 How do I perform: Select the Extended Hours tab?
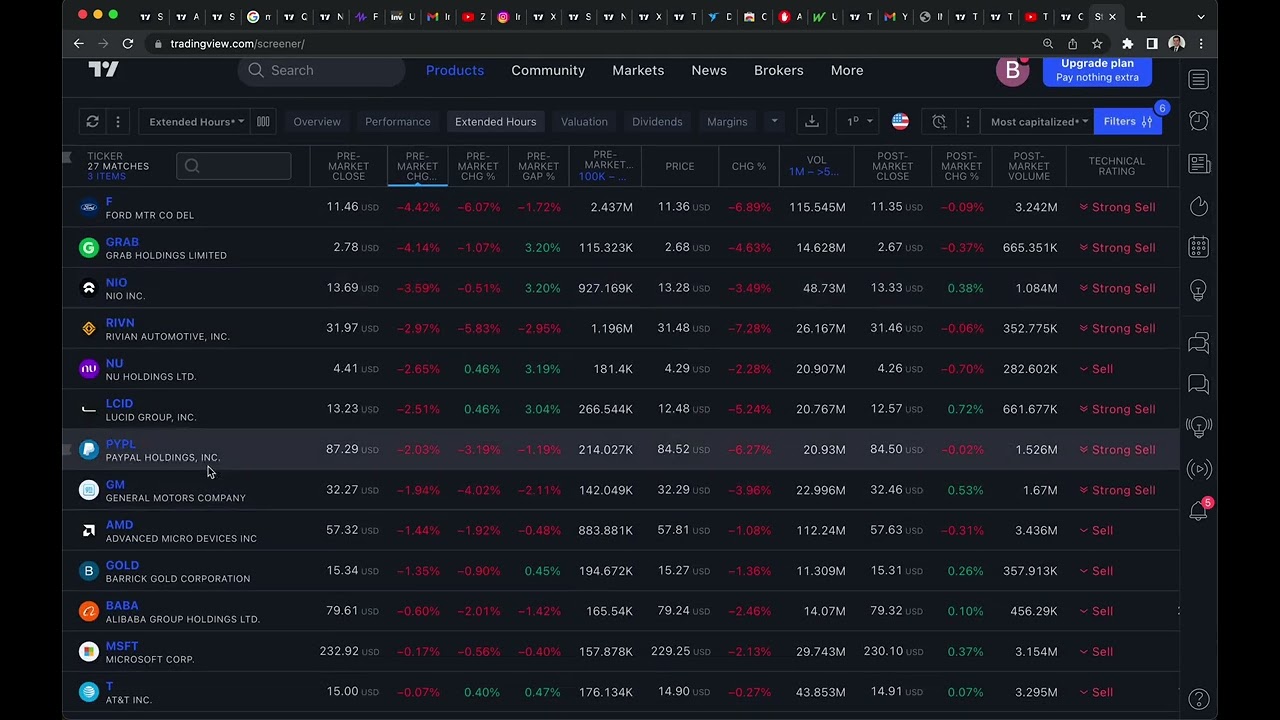coord(495,121)
